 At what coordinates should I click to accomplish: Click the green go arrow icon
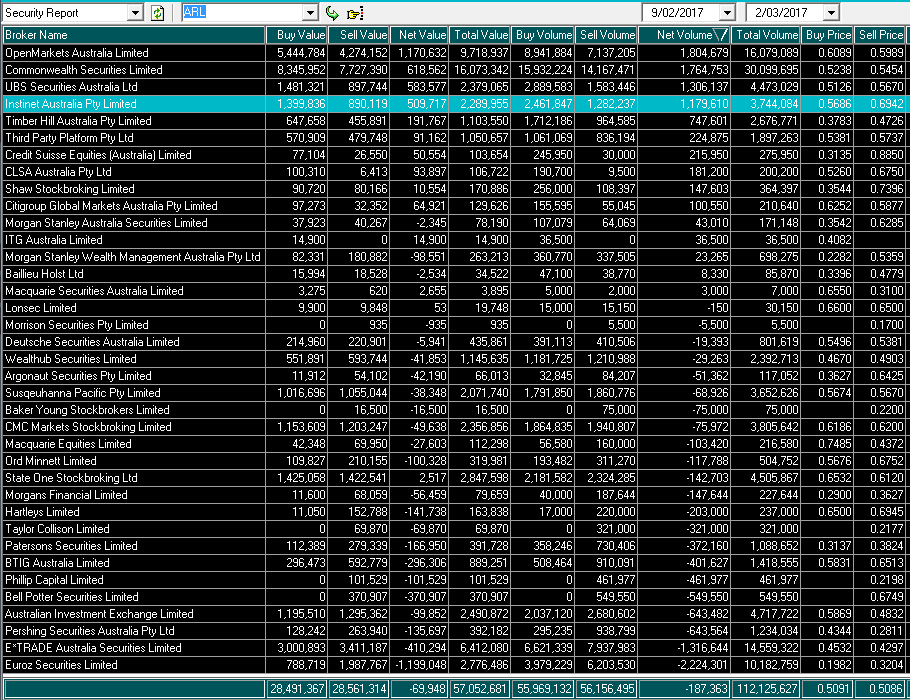coord(332,13)
